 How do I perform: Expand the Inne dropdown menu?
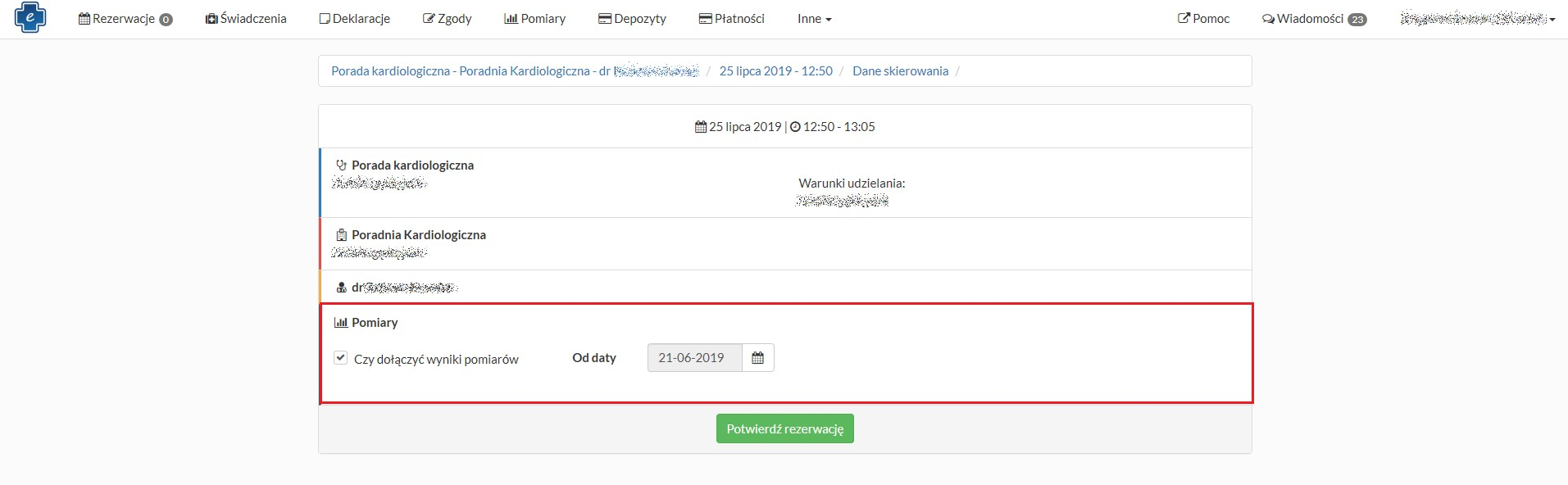[x=814, y=19]
